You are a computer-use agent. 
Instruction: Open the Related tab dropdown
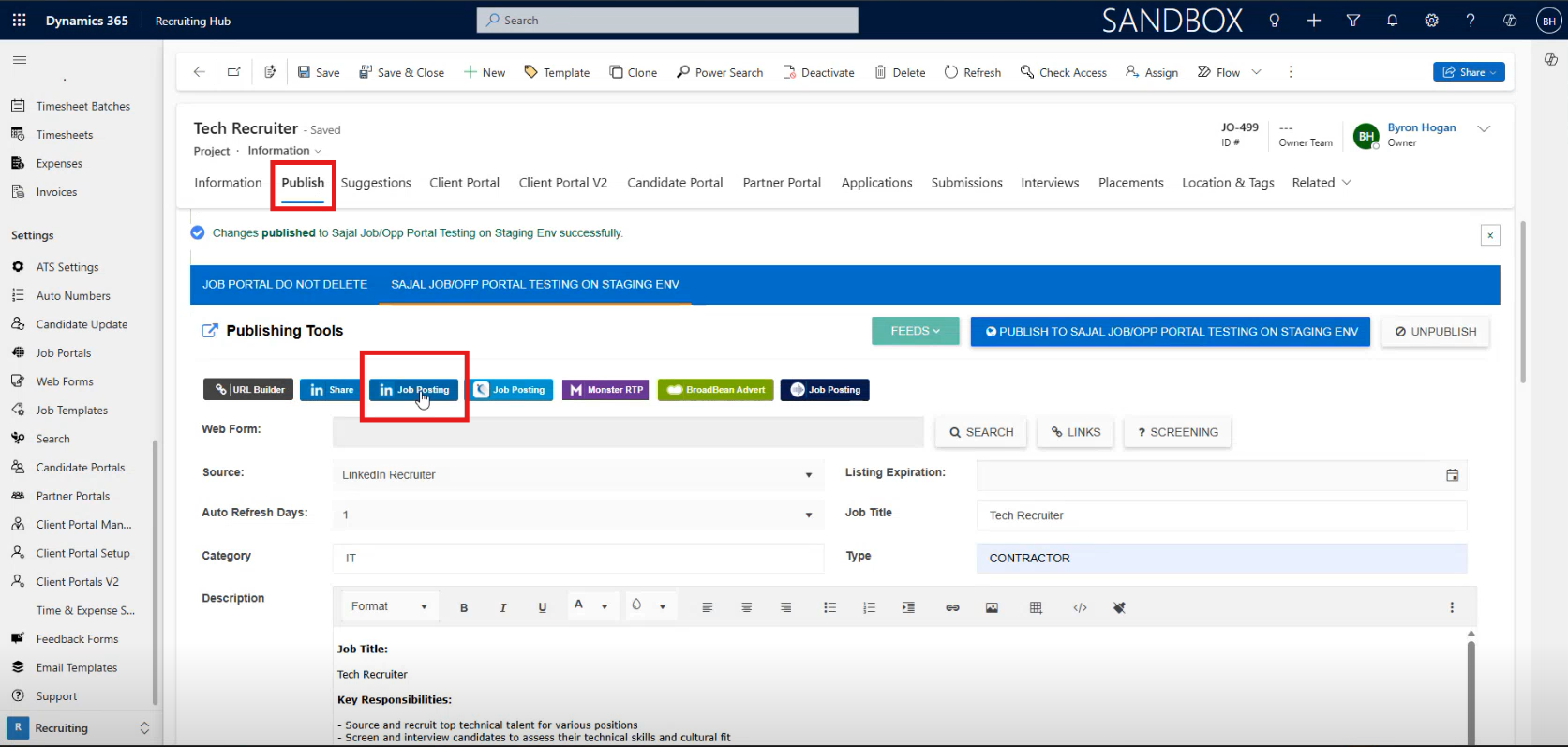[1322, 183]
